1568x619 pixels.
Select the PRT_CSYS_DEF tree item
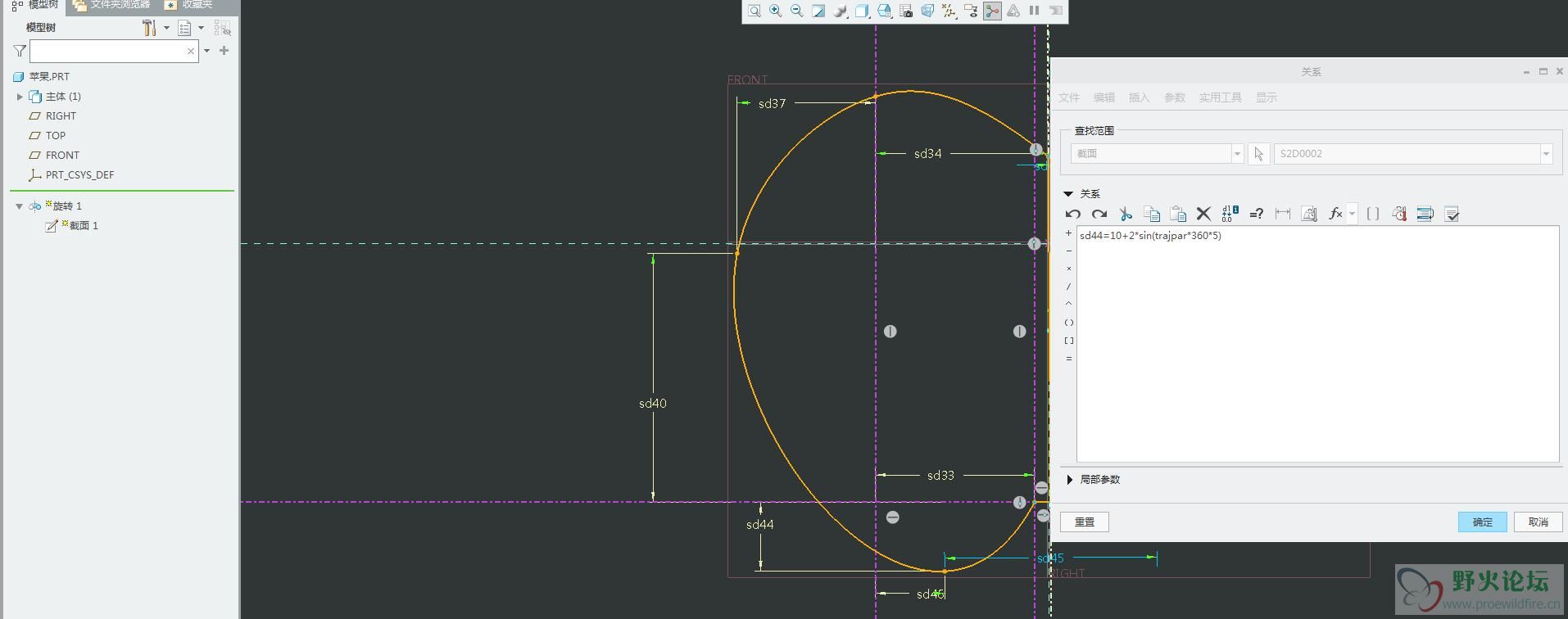point(79,175)
